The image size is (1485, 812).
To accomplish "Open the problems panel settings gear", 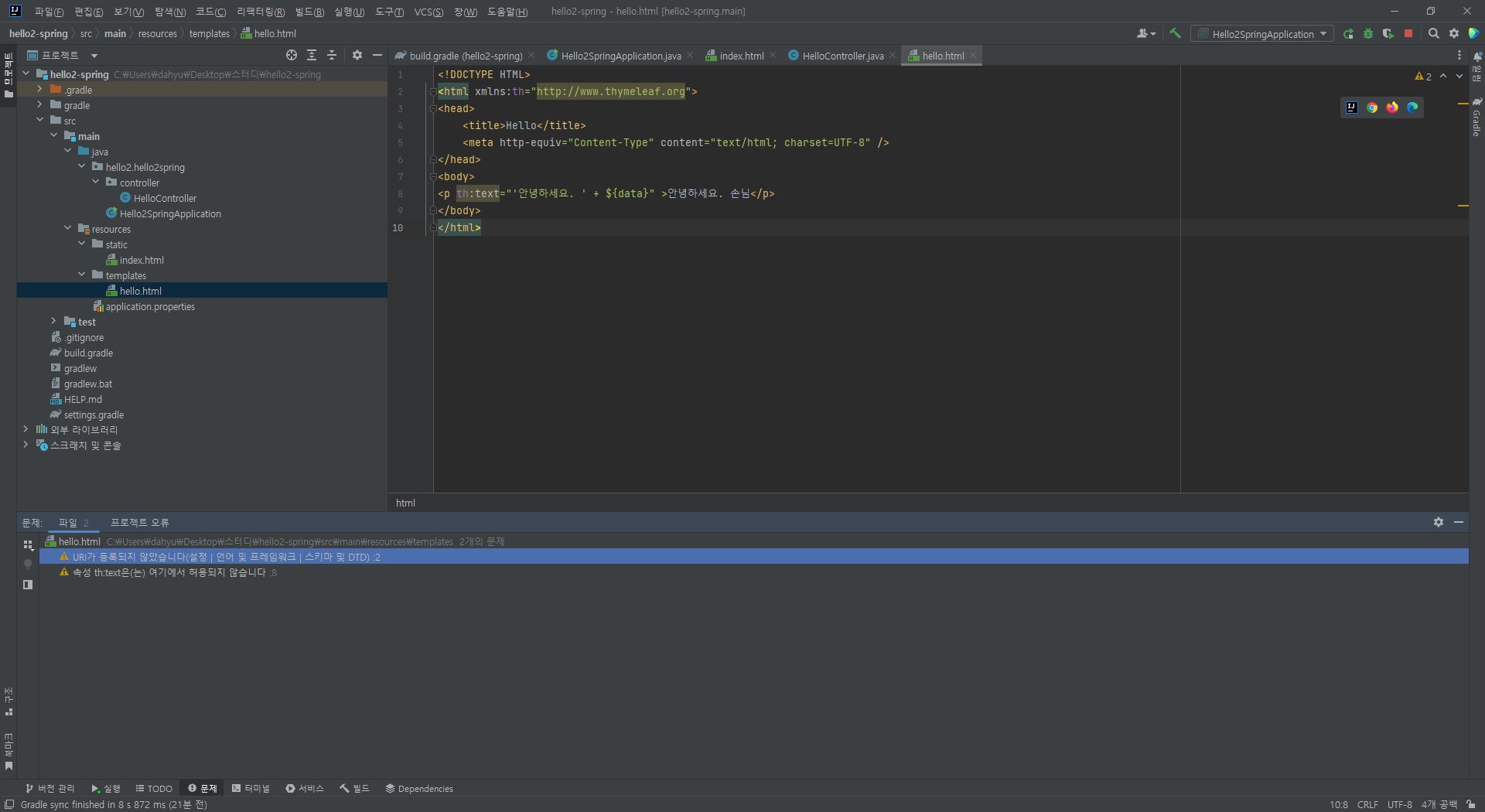I will 1438,522.
